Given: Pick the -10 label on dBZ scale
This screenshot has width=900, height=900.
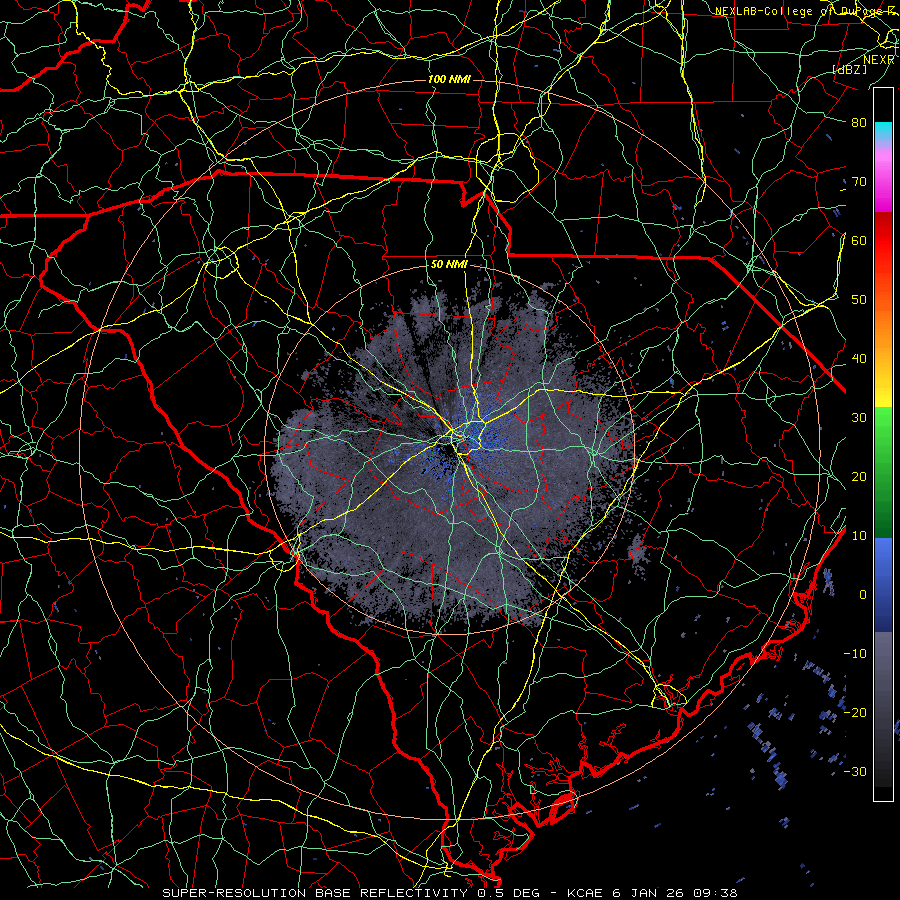Looking at the screenshot, I should [855, 654].
